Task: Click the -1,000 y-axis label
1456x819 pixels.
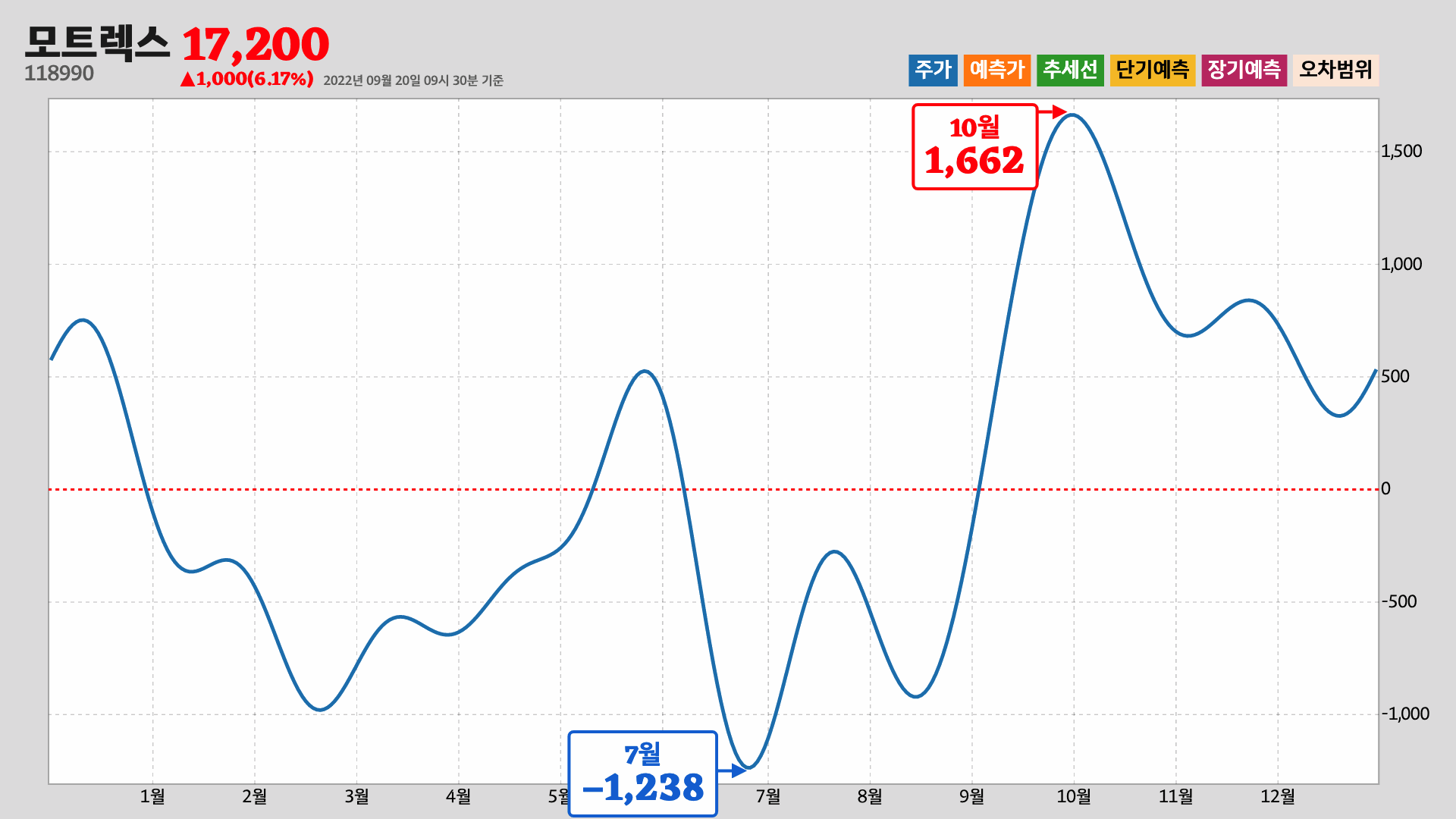Action: coord(1405,714)
